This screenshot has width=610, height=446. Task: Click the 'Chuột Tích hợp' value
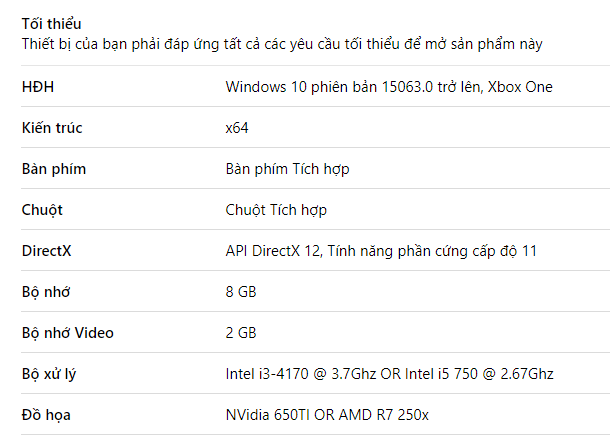pos(276,210)
